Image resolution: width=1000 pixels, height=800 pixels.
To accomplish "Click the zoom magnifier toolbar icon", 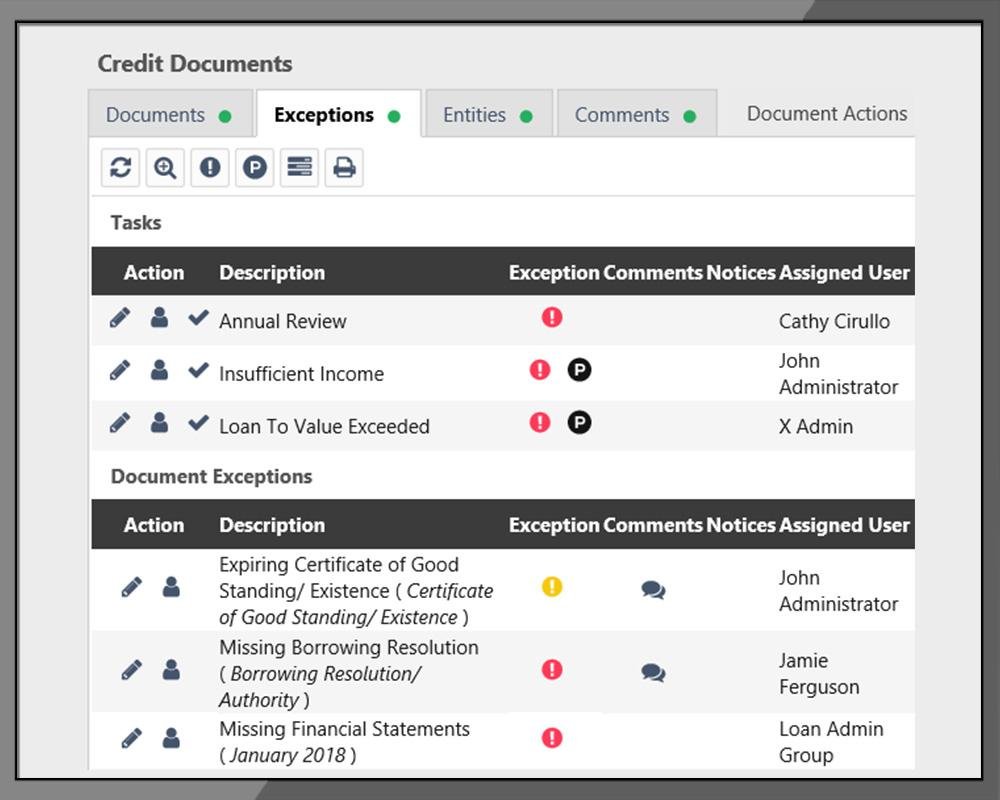I will 165,167.
